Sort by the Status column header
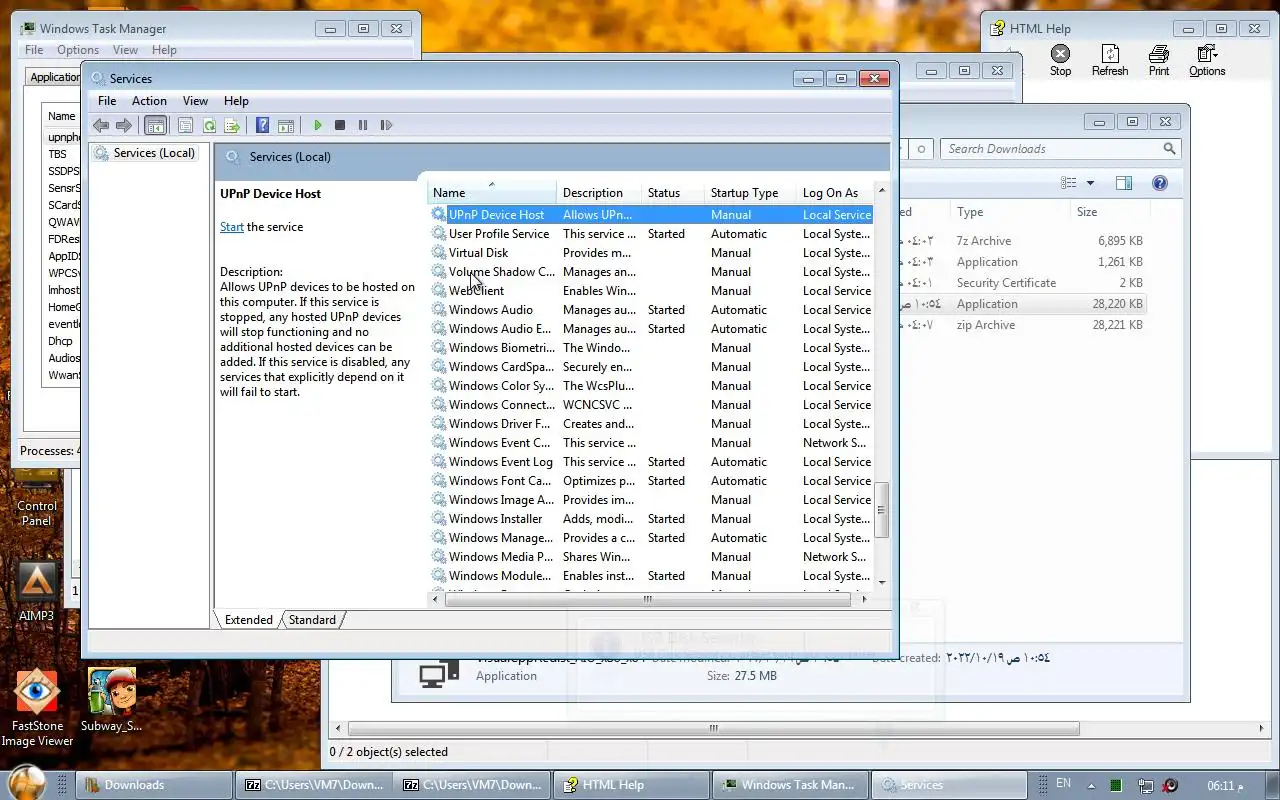 point(673,193)
